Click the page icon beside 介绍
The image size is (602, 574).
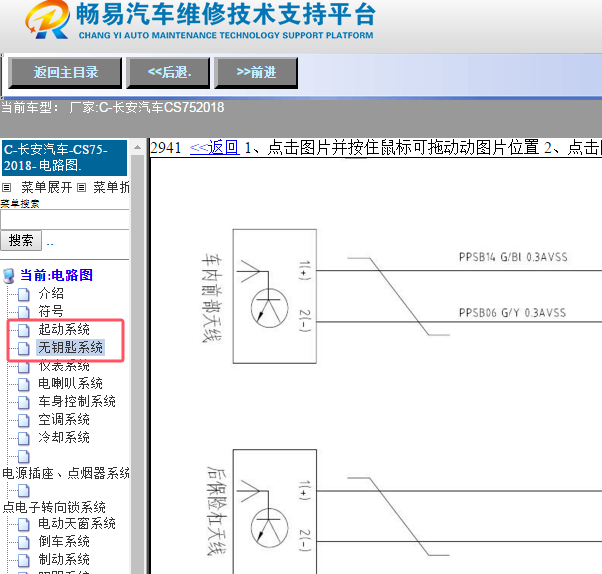[23, 294]
